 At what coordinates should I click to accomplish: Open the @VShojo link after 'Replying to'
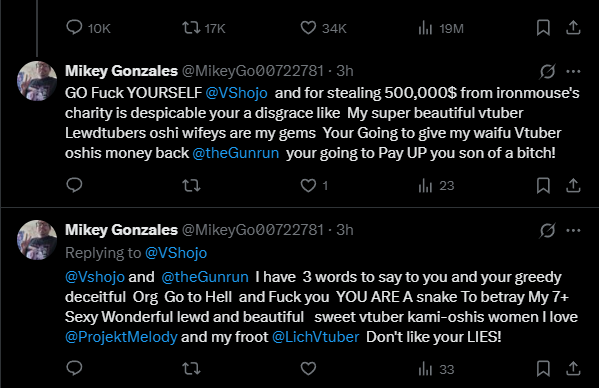(x=176, y=253)
